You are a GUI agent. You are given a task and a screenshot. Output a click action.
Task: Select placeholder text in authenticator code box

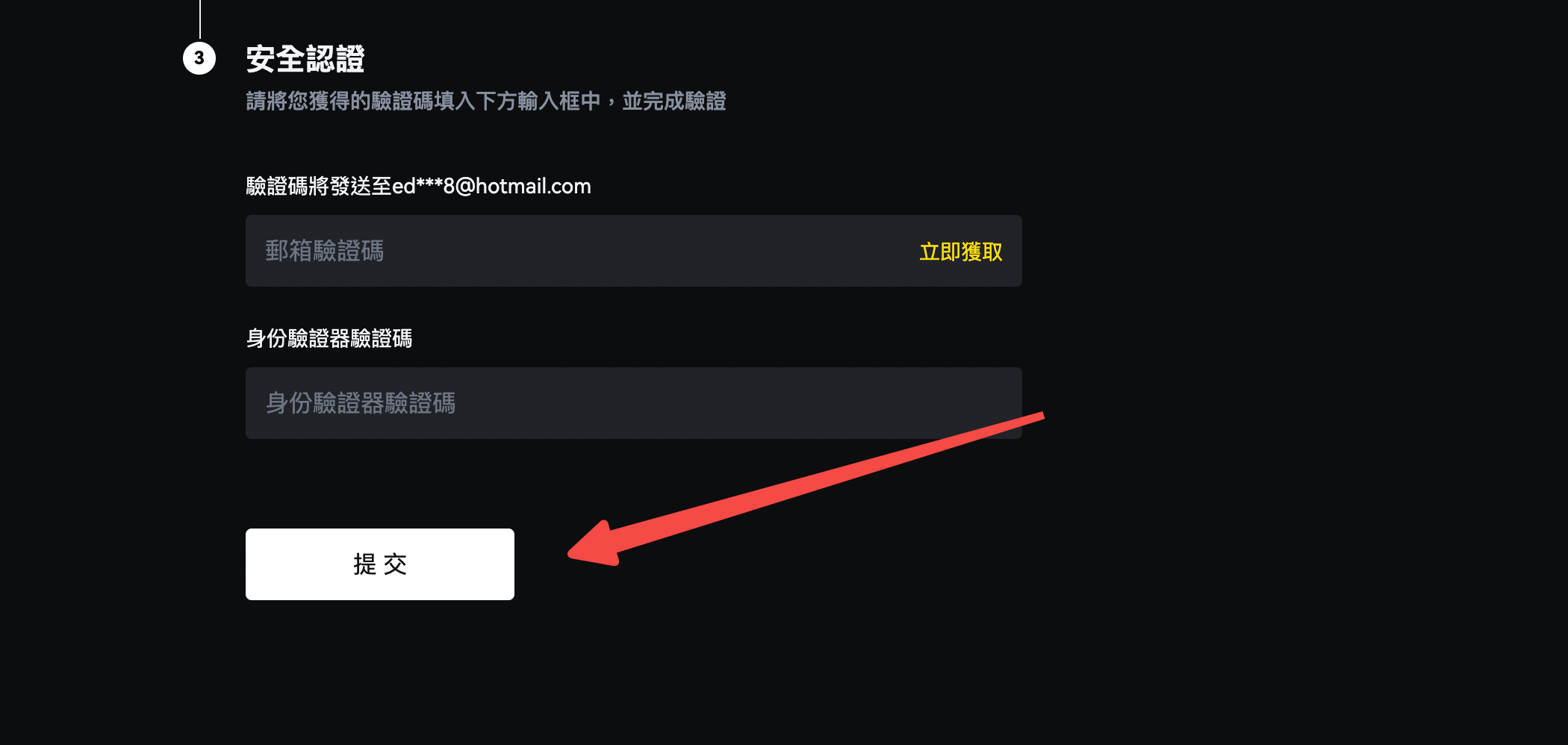361,403
